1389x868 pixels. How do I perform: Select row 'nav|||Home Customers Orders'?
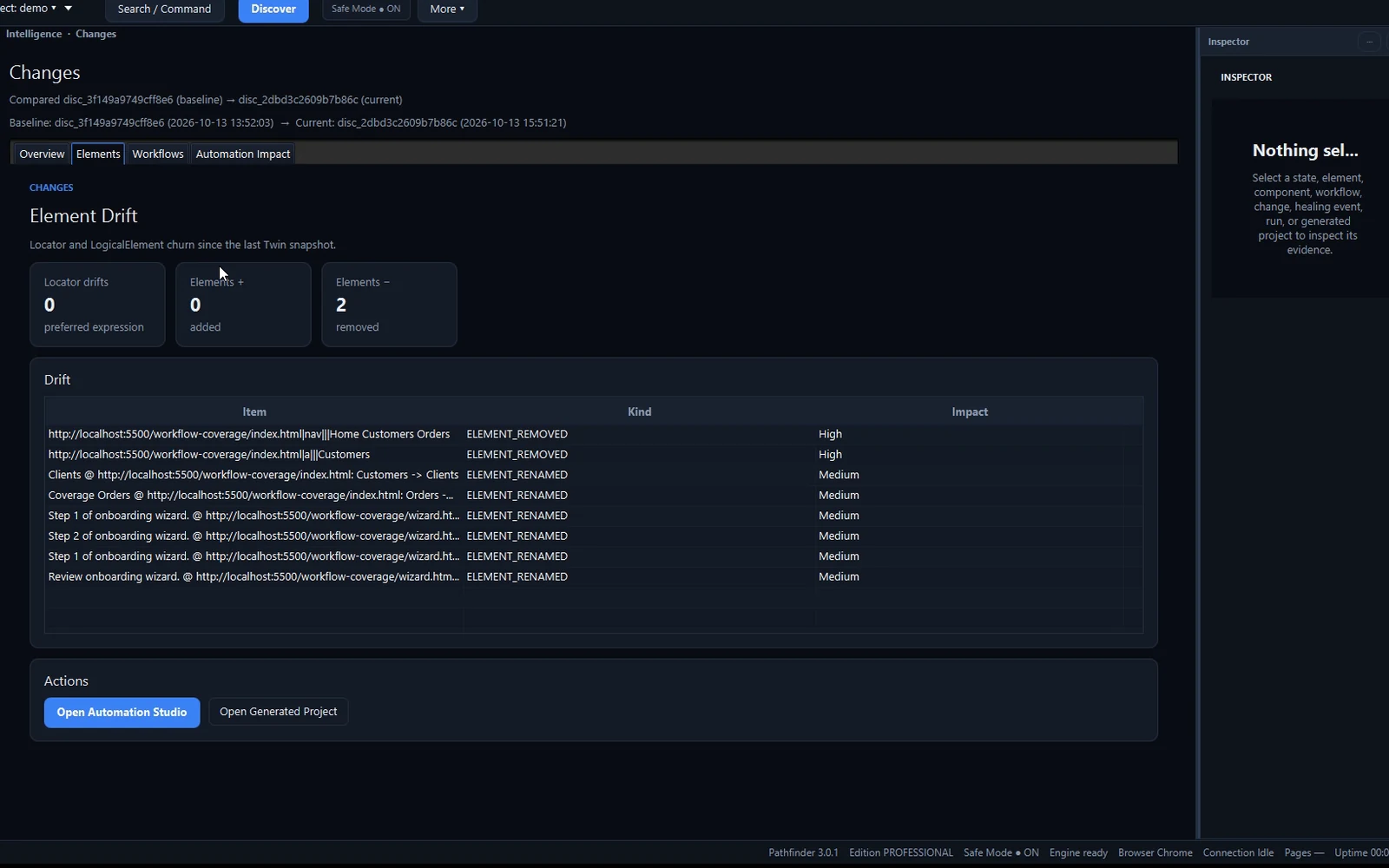pyautogui.click(x=594, y=434)
